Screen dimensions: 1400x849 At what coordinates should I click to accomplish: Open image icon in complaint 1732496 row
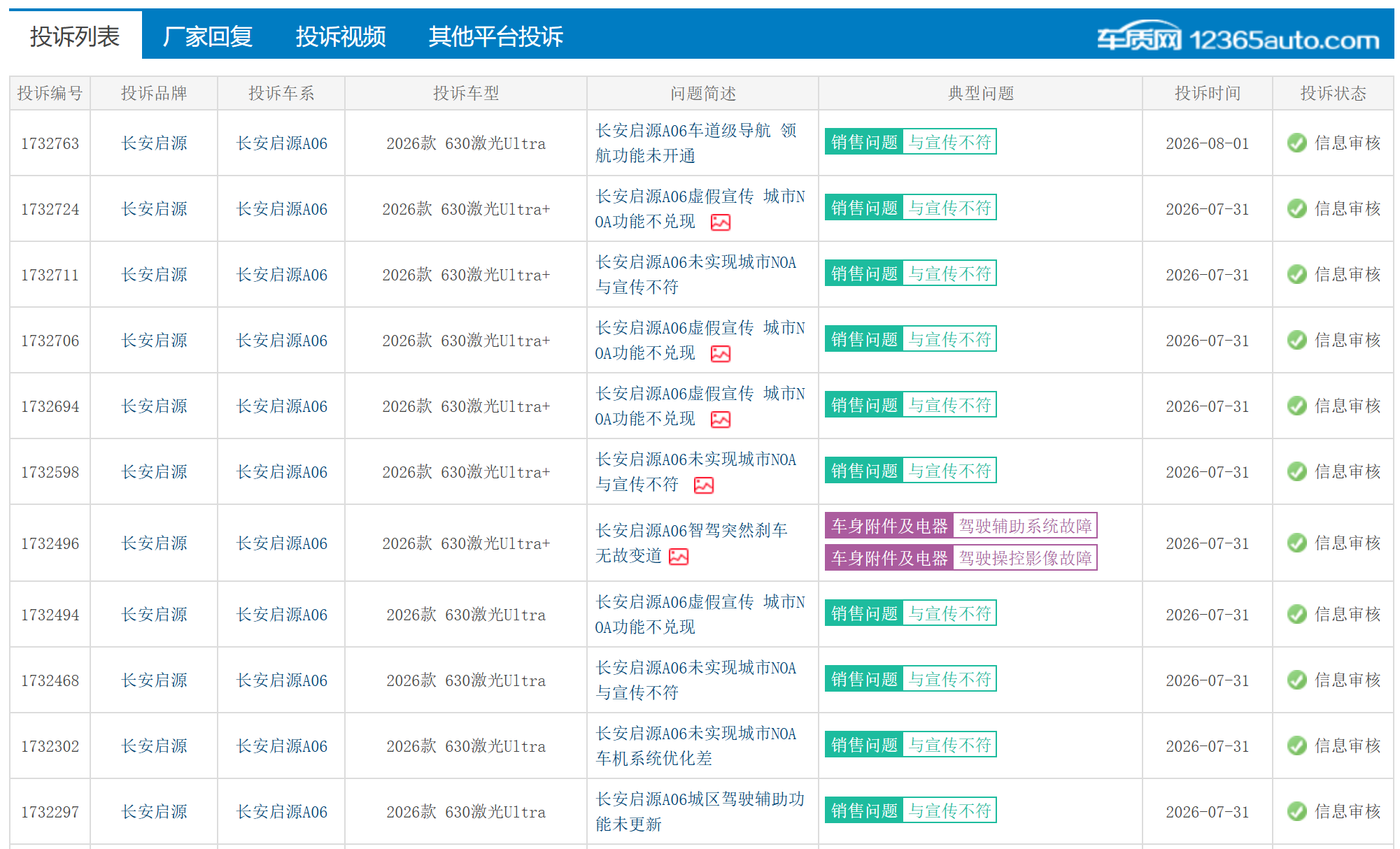coord(678,557)
